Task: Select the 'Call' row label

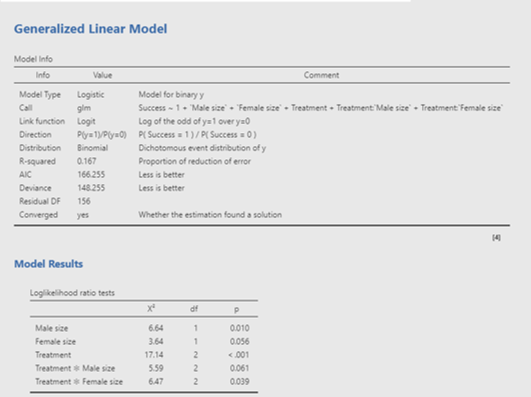Action: pos(26,108)
